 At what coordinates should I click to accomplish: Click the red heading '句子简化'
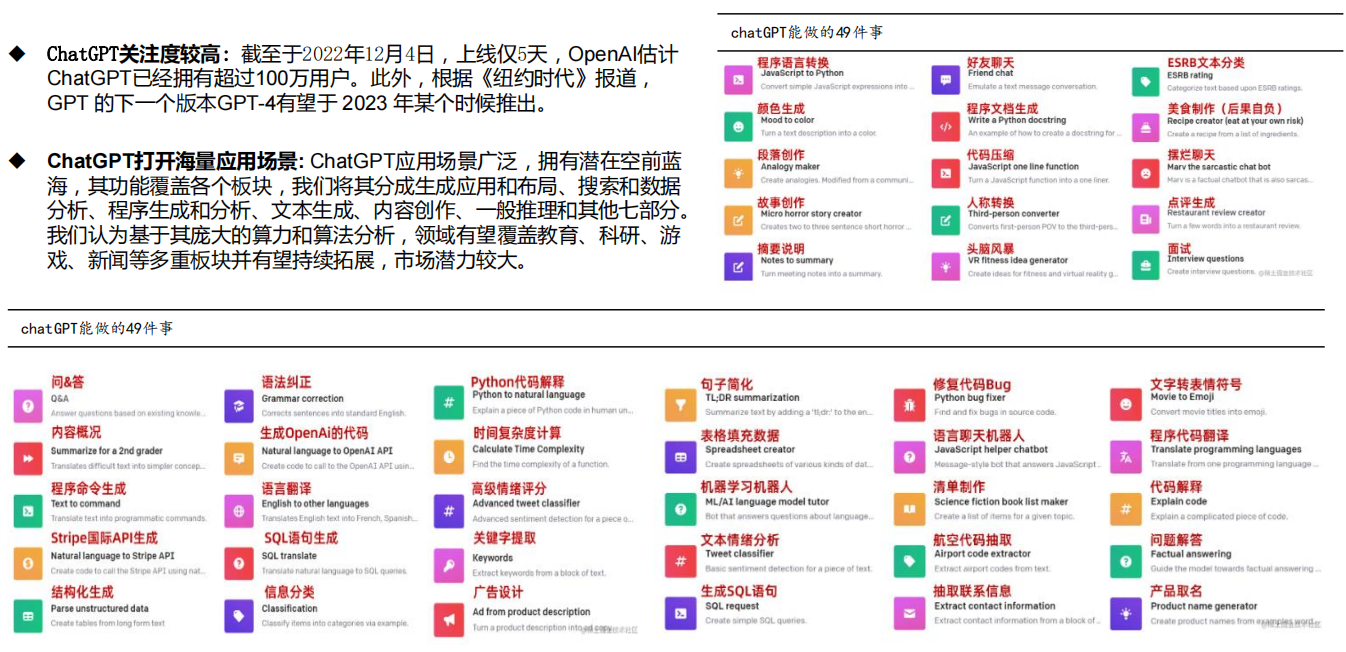click(727, 384)
